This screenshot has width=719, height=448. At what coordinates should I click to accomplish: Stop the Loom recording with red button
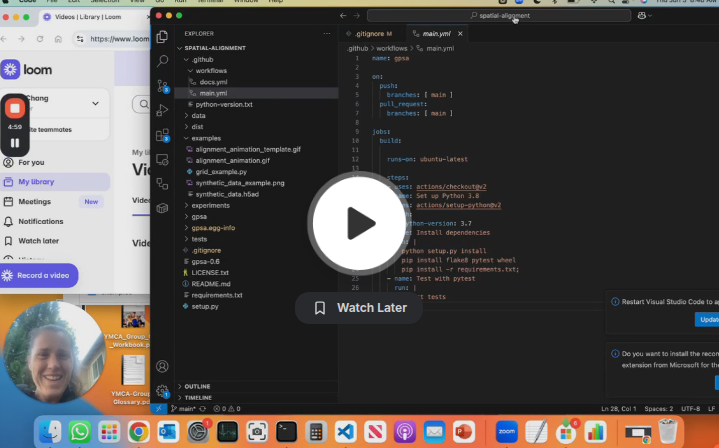click(x=15, y=108)
